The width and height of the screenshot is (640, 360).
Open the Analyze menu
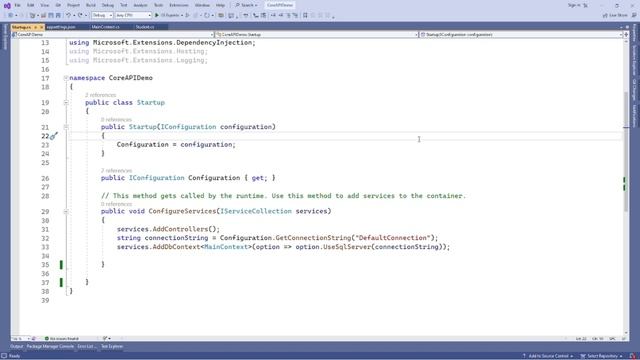140,5
